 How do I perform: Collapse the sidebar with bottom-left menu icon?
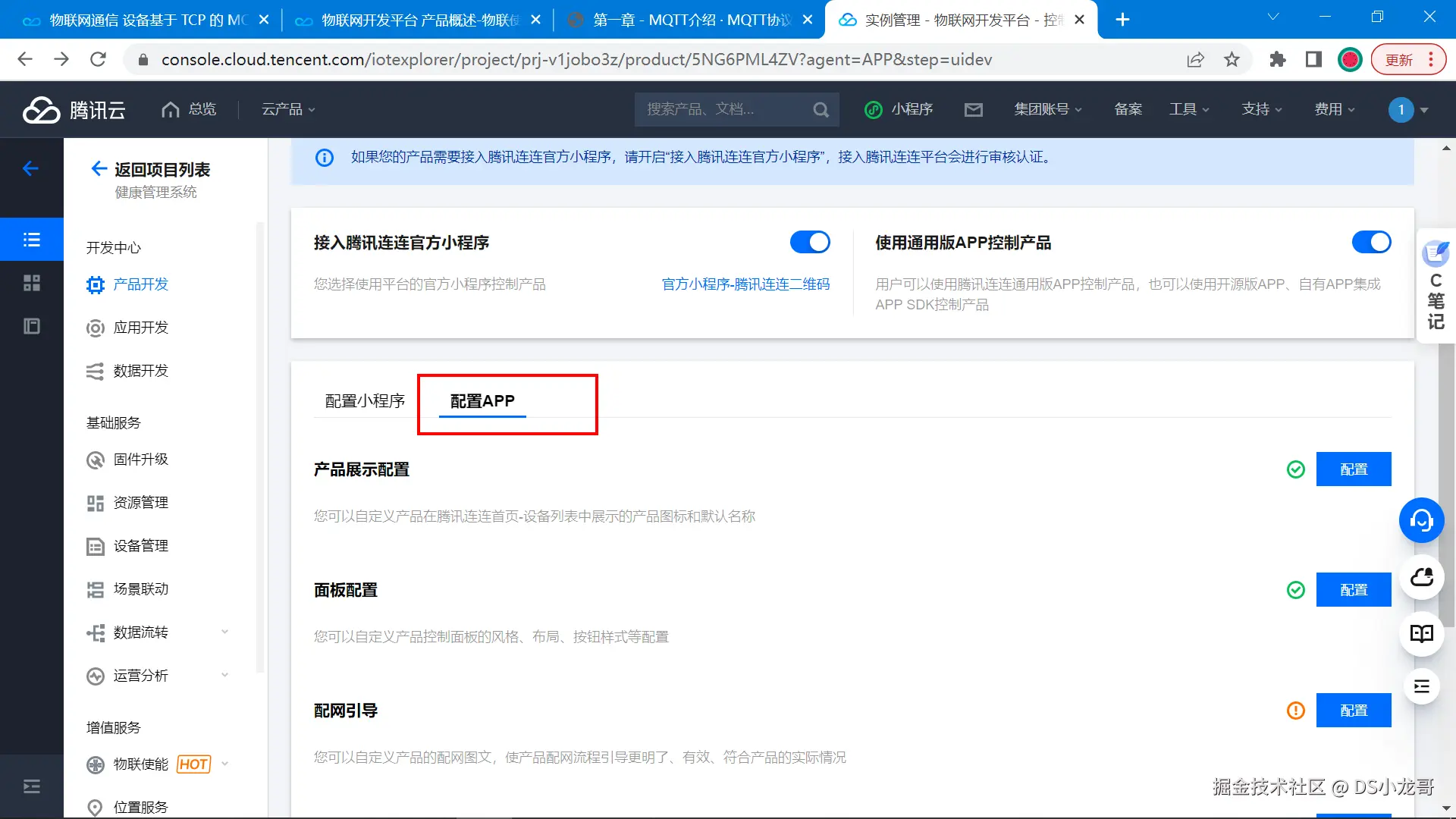(32, 786)
